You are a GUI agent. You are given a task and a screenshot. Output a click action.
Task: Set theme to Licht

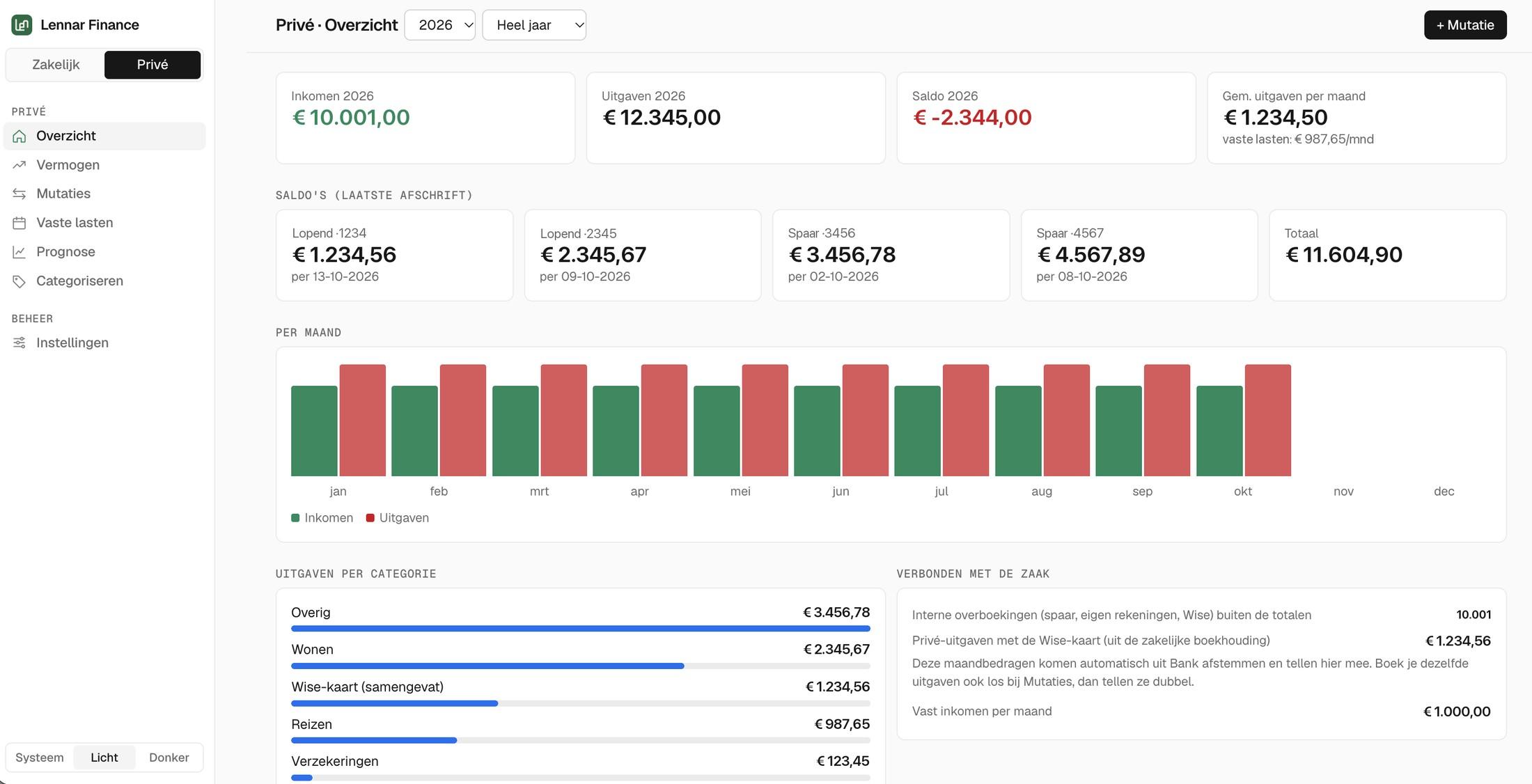point(104,758)
